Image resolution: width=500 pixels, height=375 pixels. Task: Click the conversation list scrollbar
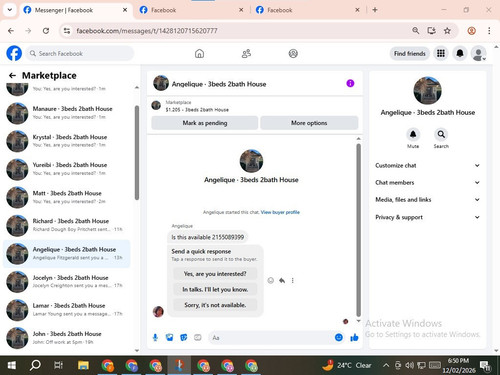[137, 153]
